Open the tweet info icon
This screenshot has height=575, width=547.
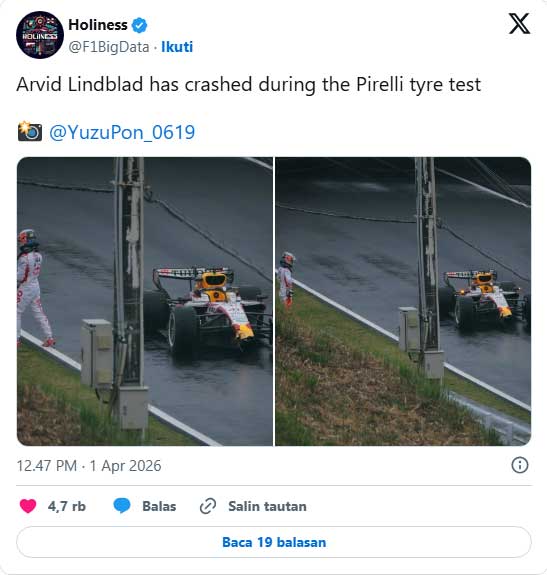pyautogui.click(x=520, y=465)
